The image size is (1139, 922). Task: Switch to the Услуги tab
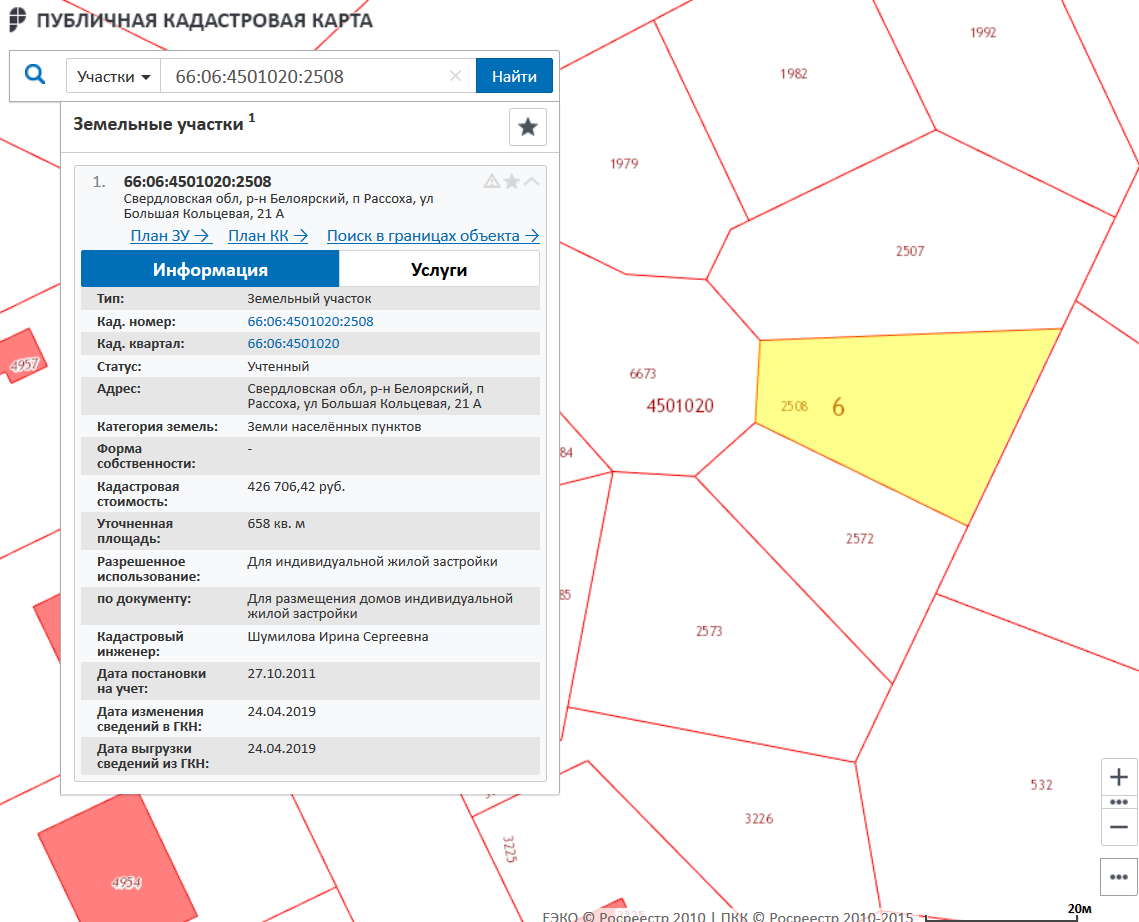pos(439,270)
